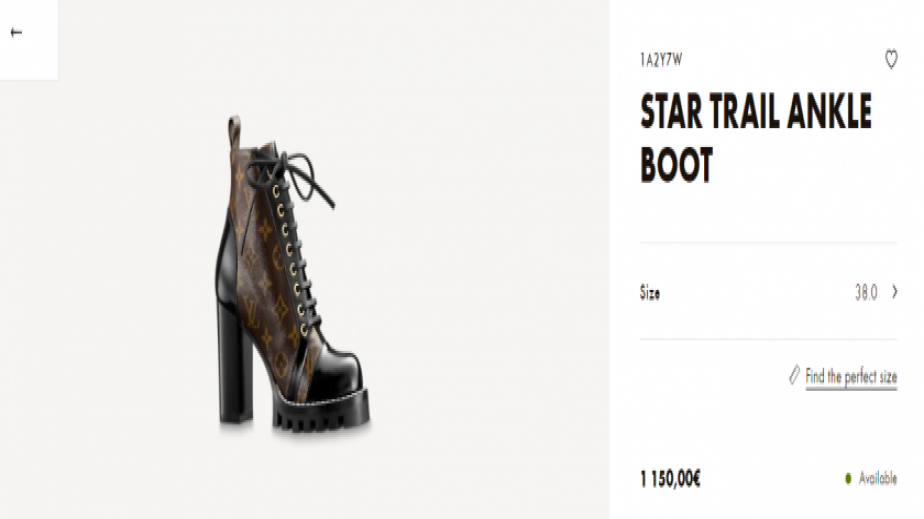Screen dimensions: 924x519
Task: Click the 1 150,00€ price
Action: [670, 478]
